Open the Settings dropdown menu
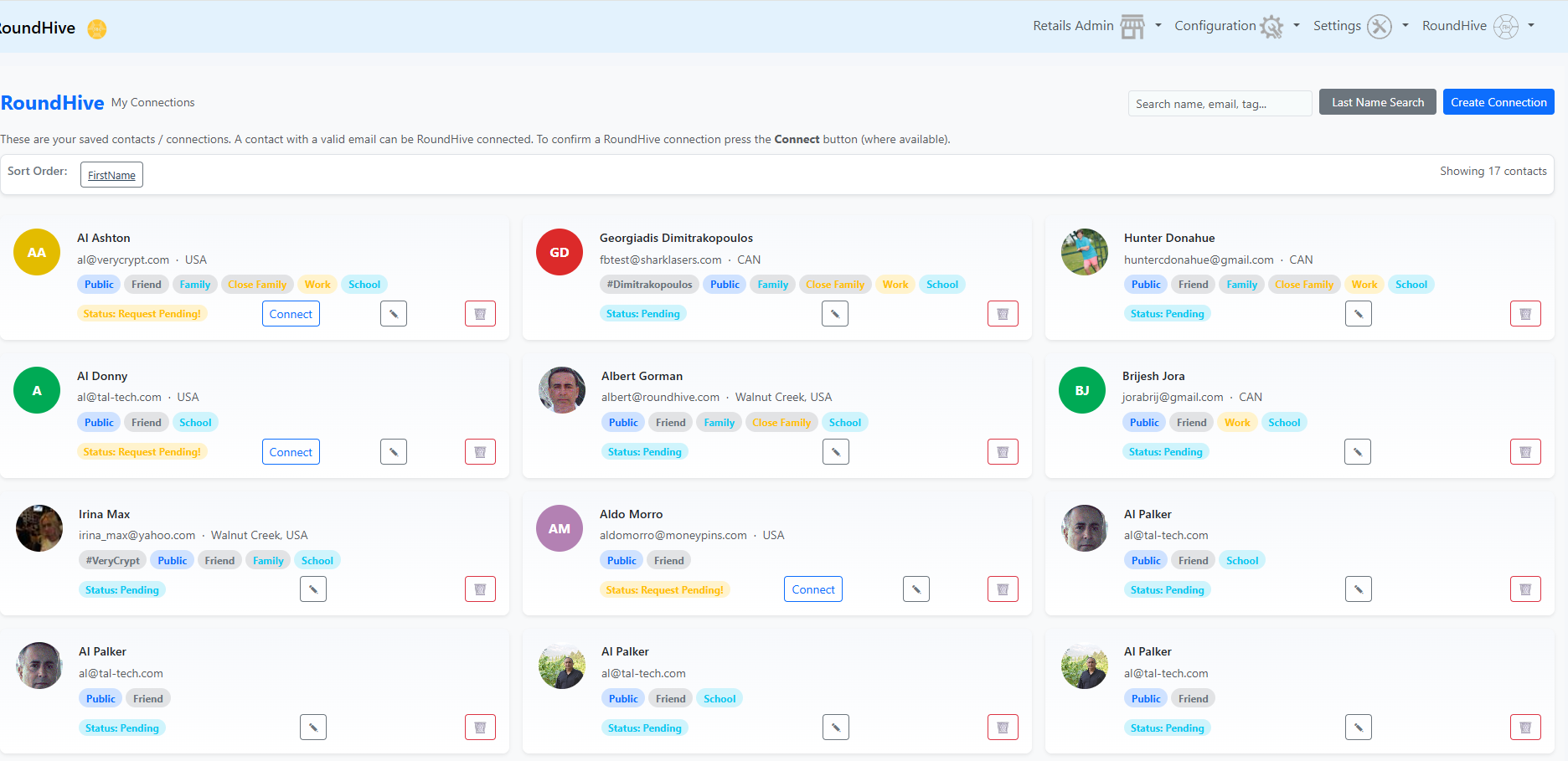Viewport: 1568px width, 761px height. [x=1361, y=26]
